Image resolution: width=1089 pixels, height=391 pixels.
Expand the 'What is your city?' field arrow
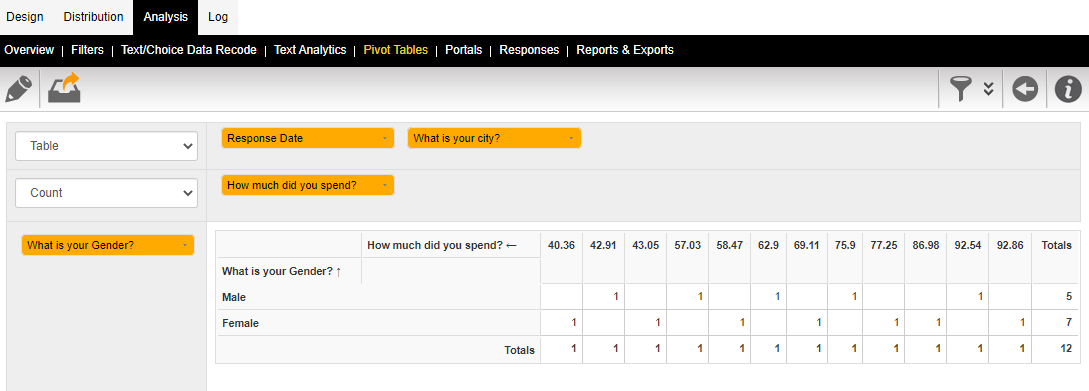(571, 138)
